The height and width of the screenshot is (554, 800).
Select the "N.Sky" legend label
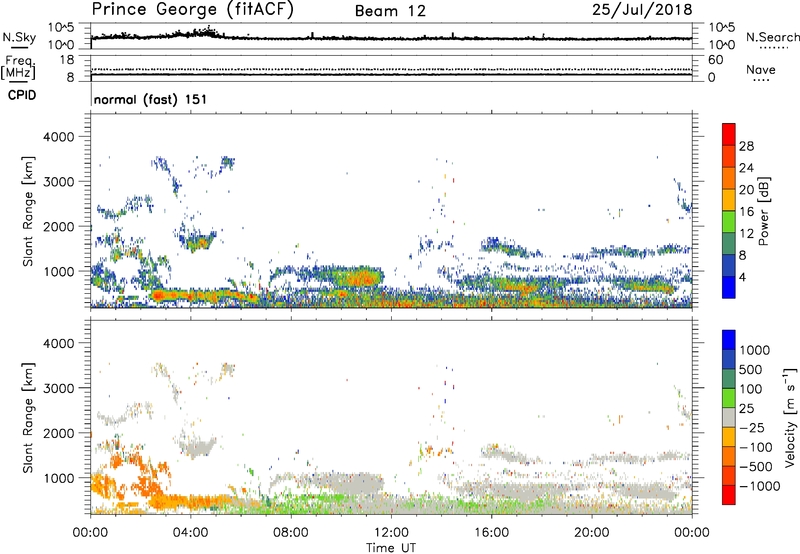(19, 37)
